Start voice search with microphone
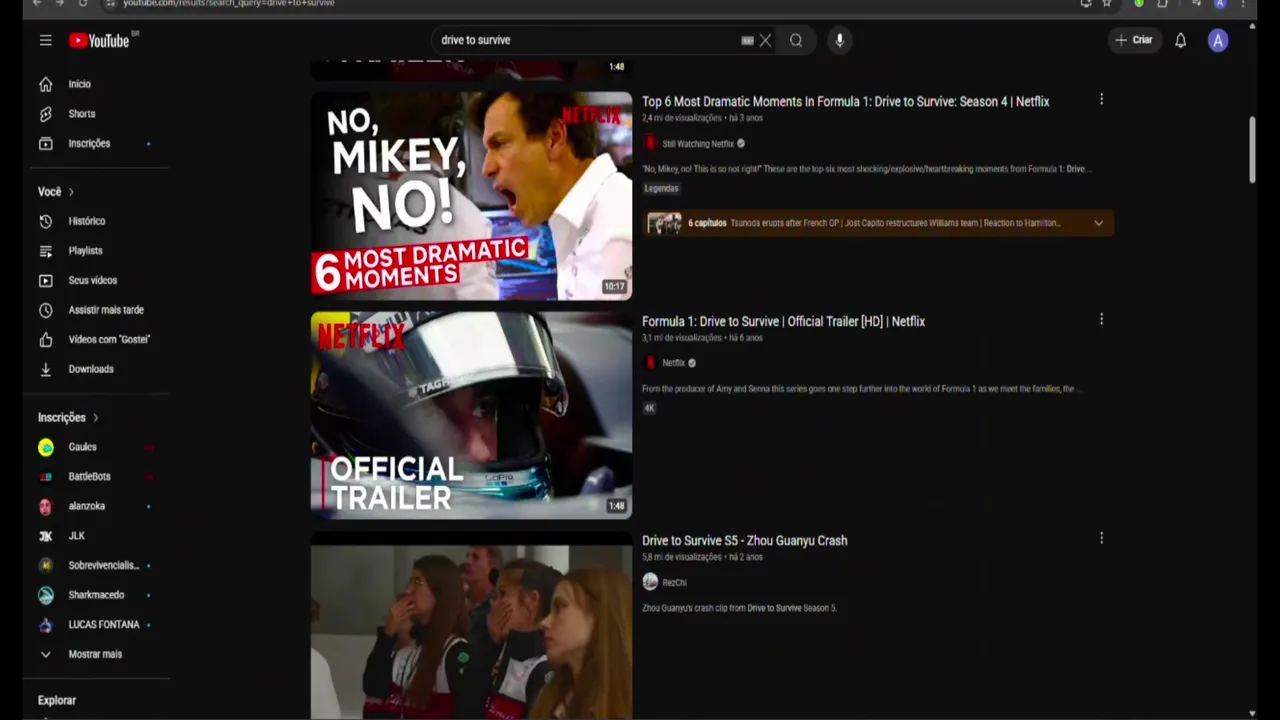The image size is (1280, 720). pyautogui.click(x=839, y=40)
